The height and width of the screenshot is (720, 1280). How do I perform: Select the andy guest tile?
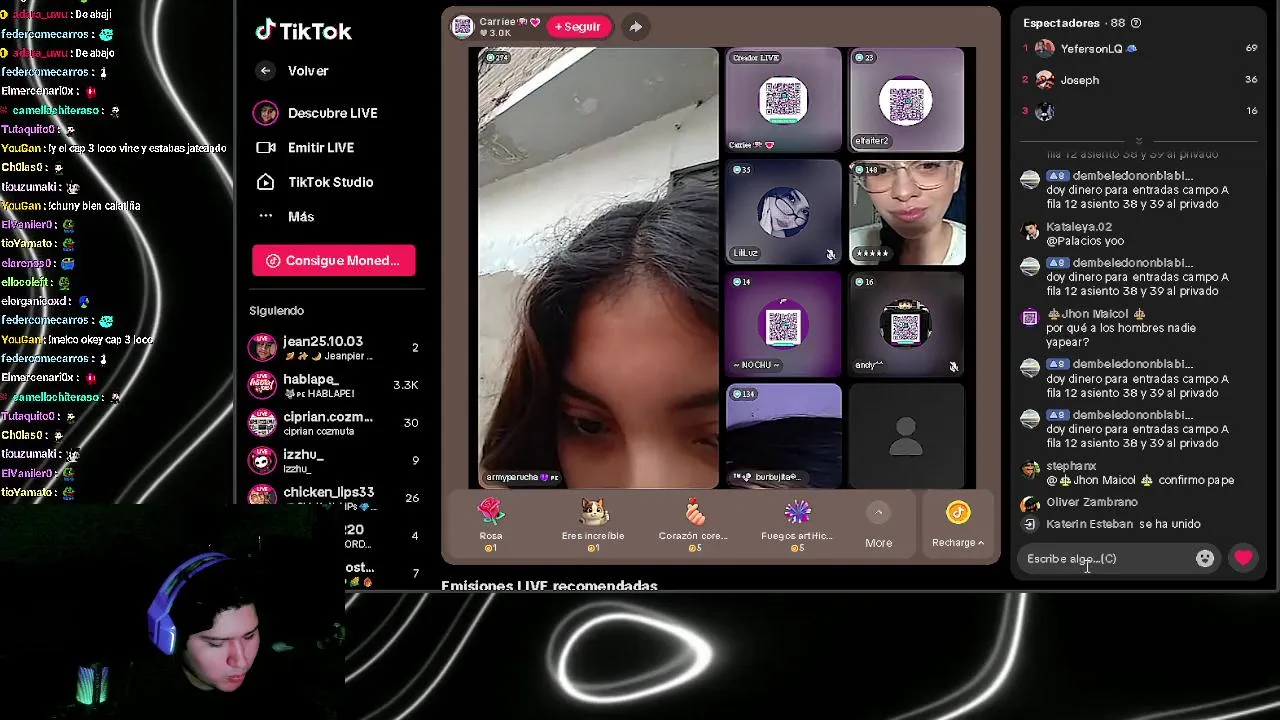(x=906, y=324)
